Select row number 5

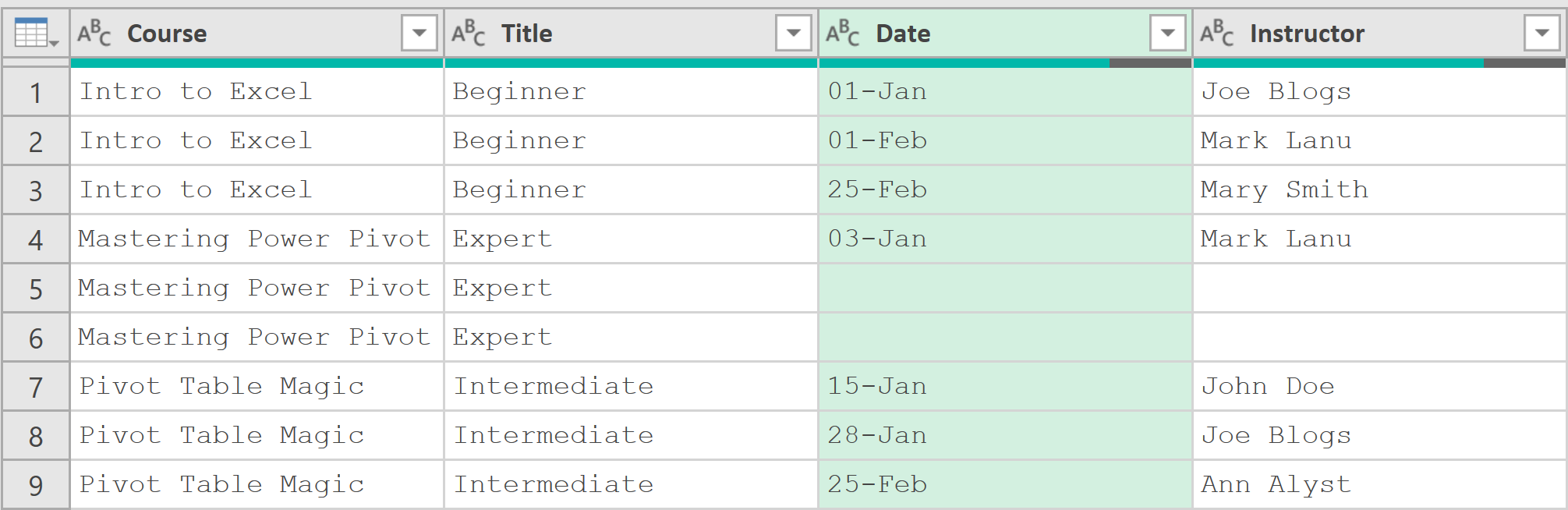(36, 289)
